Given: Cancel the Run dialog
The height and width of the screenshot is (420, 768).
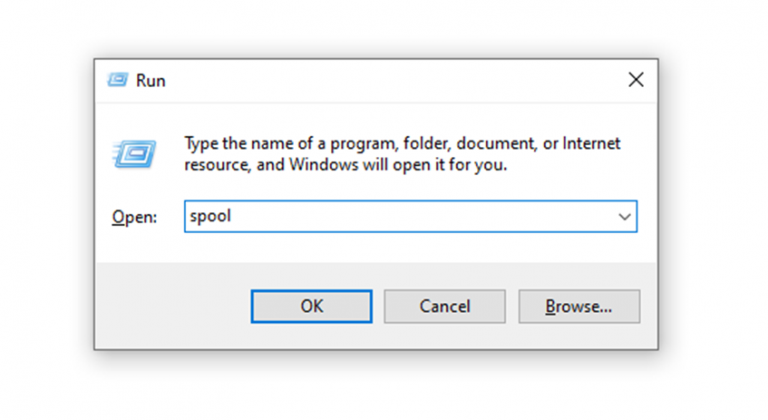Looking at the screenshot, I should click(x=444, y=306).
